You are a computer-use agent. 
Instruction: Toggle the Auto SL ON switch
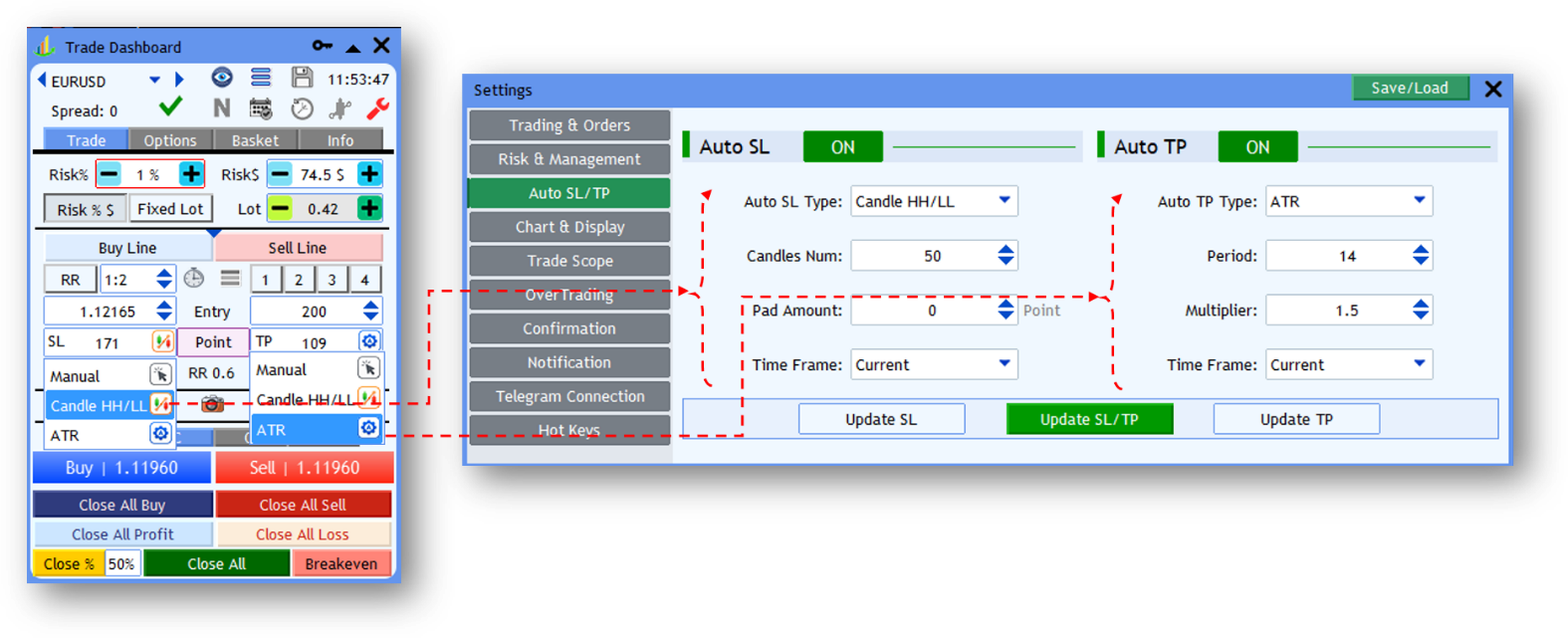(x=842, y=147)
